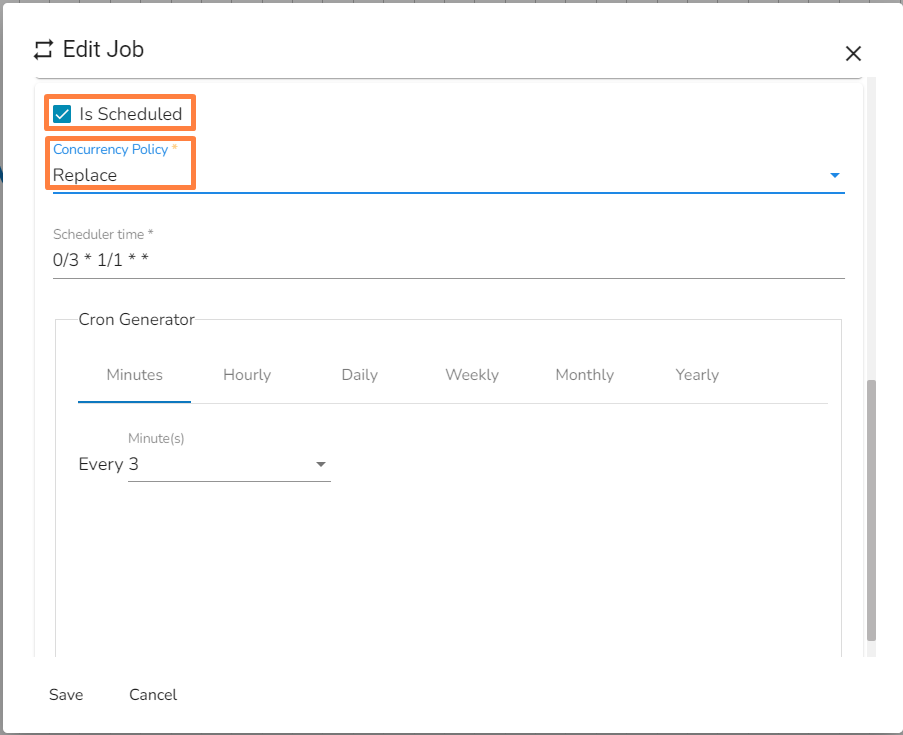Click the Concurrency Policy field label
The height and width of the screenshot is (735, 903).
pyautogui.click(x=110, y=149)
